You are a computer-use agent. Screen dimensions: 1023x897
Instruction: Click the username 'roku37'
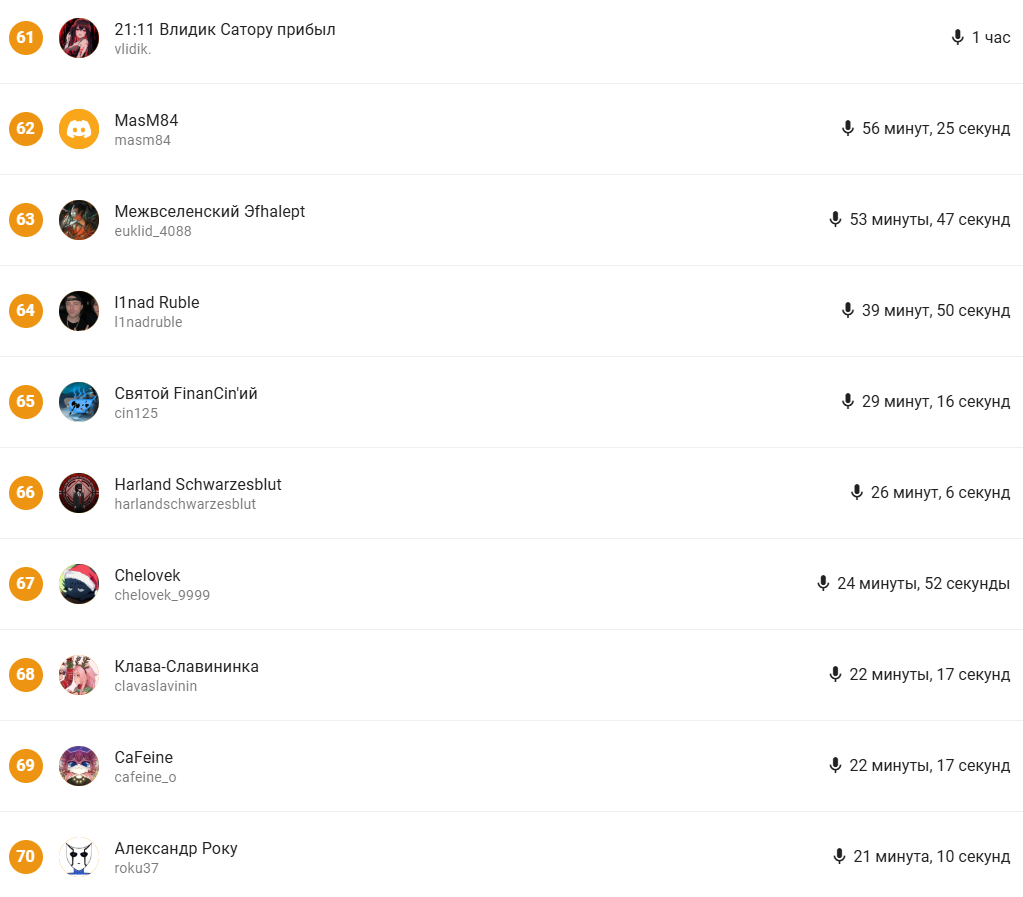point(136,868)
